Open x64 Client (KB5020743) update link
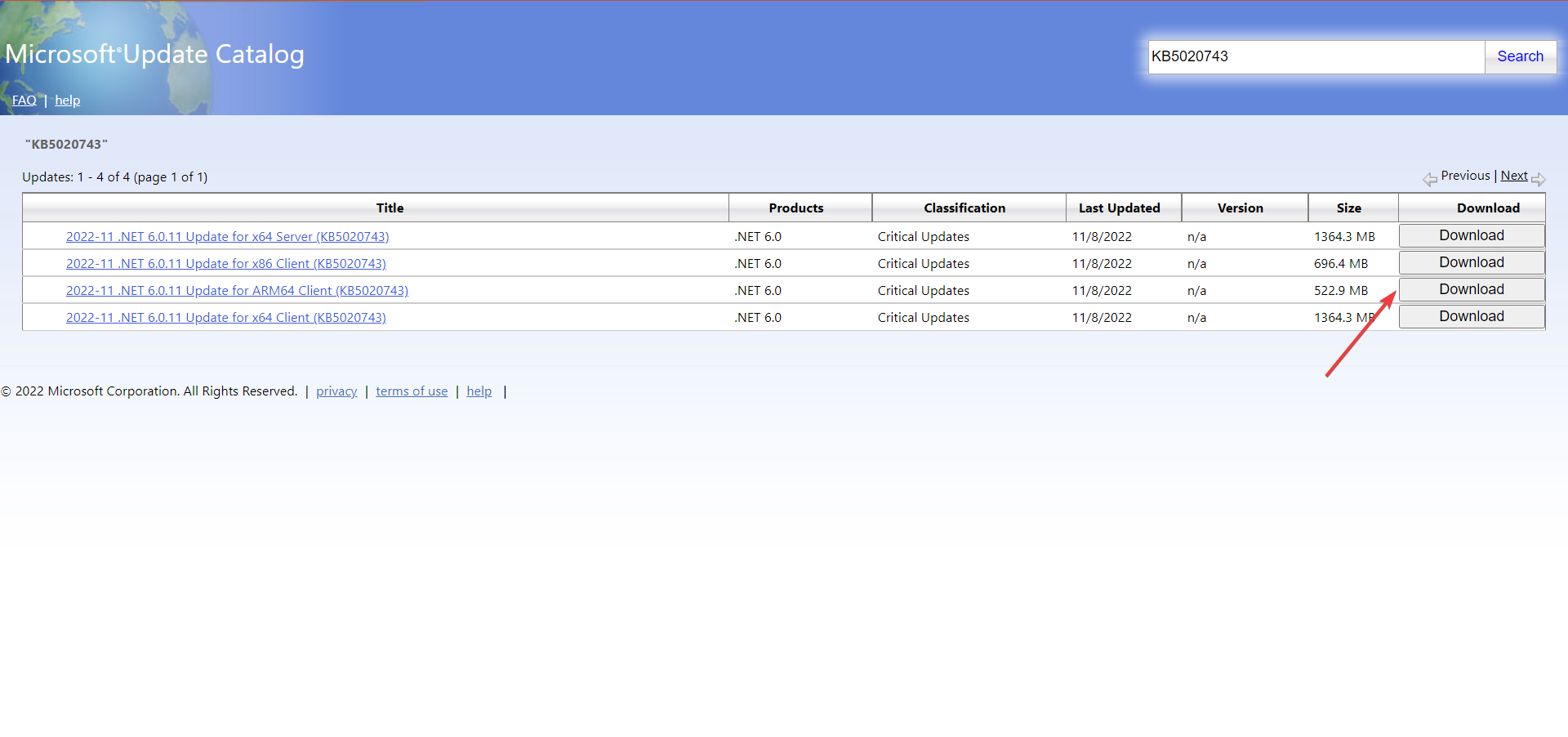The image size is (1568, 737). [226, 317]
